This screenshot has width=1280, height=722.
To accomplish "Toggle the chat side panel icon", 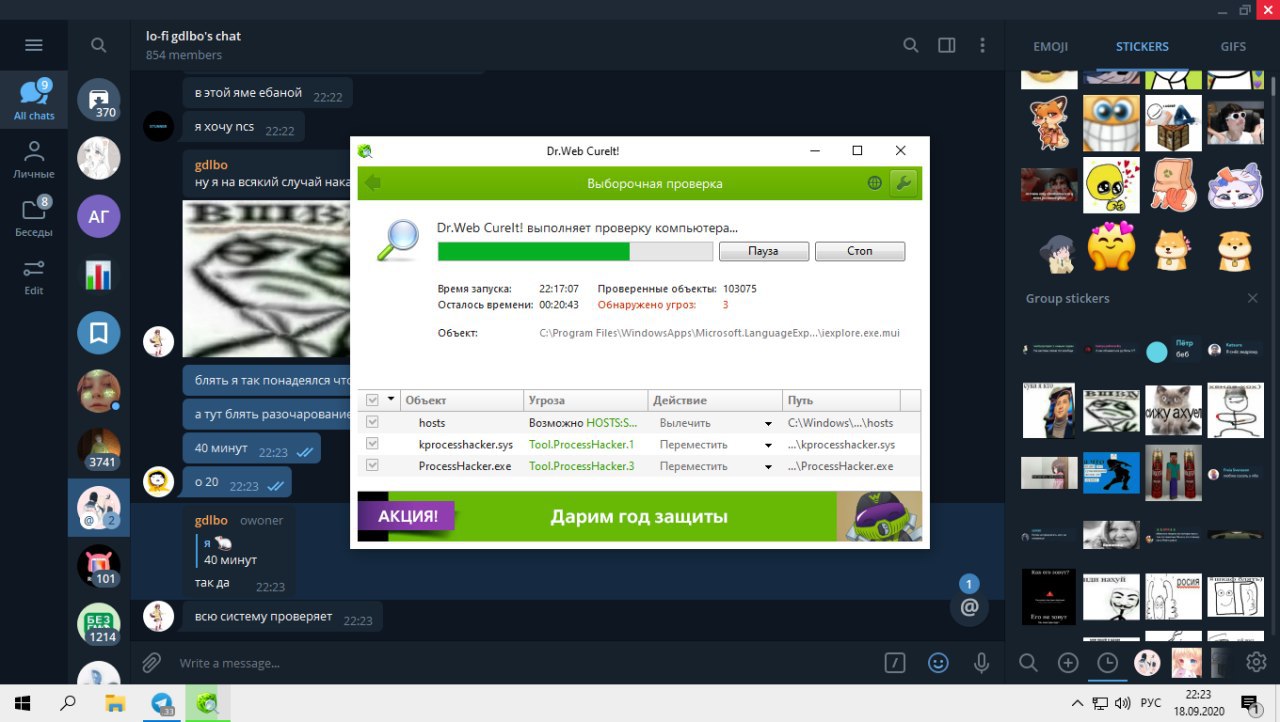I will [946, 45].
